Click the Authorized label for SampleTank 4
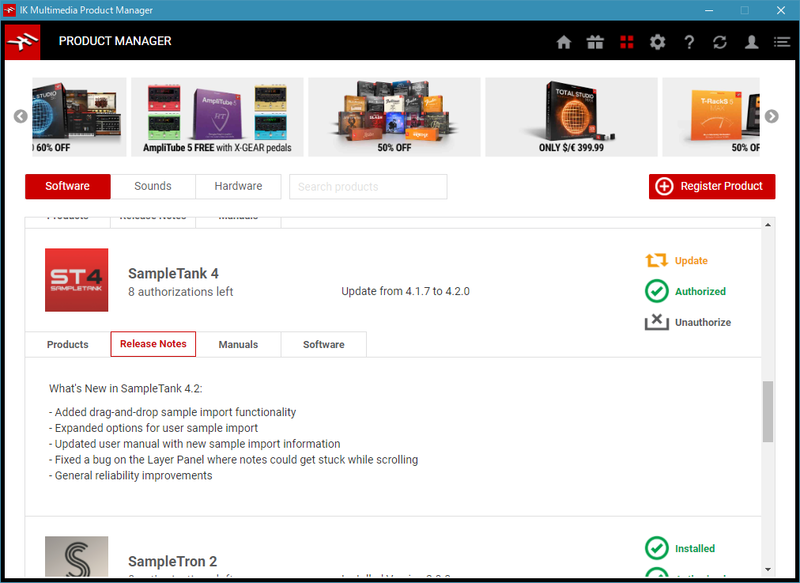This screenshot has height=583, width=800. tap(700, 291)
